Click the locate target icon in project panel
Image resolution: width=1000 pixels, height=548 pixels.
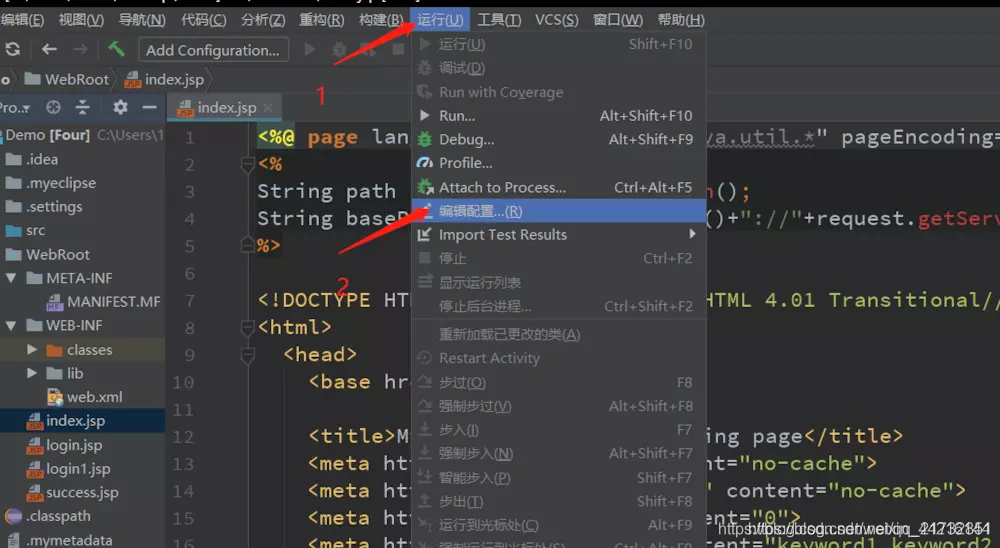pos(54,107)
